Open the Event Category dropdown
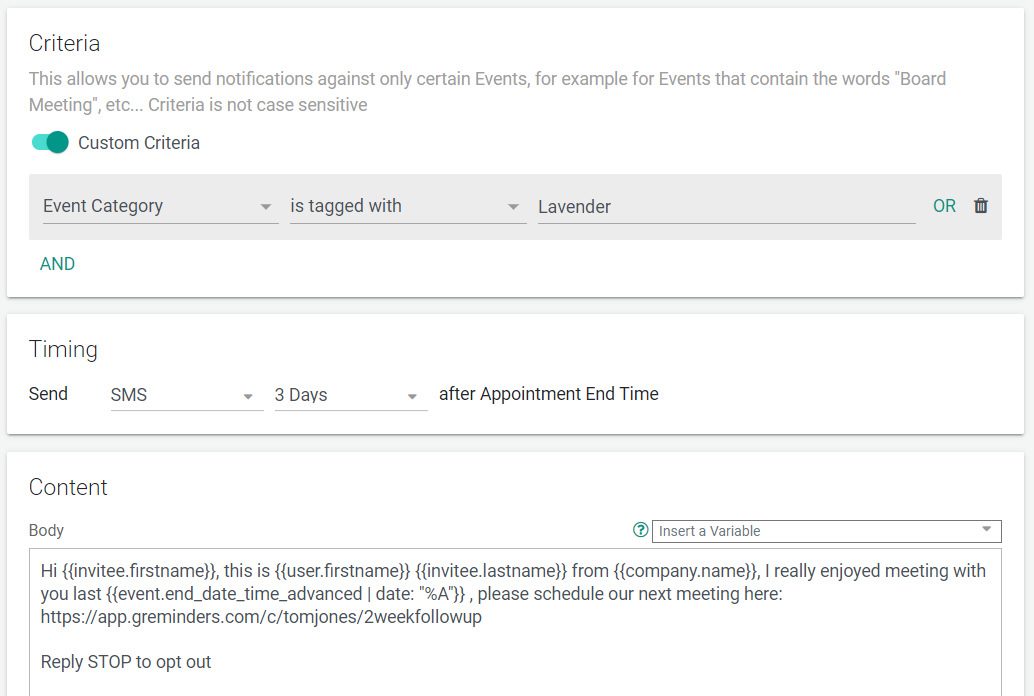The image size is (1034, 696). [160, 206]
